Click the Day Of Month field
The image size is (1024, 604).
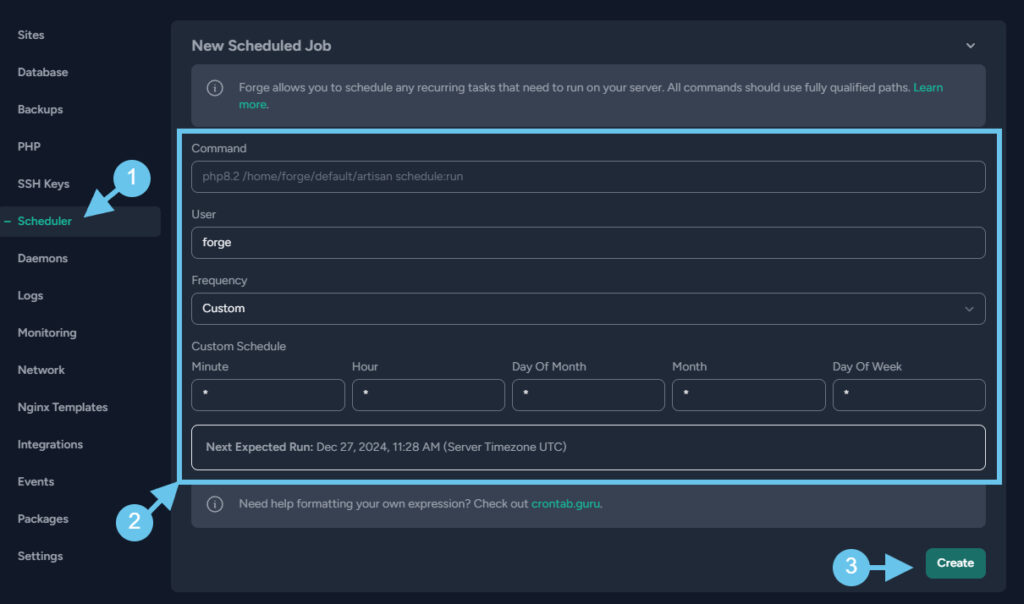[588, 395]
